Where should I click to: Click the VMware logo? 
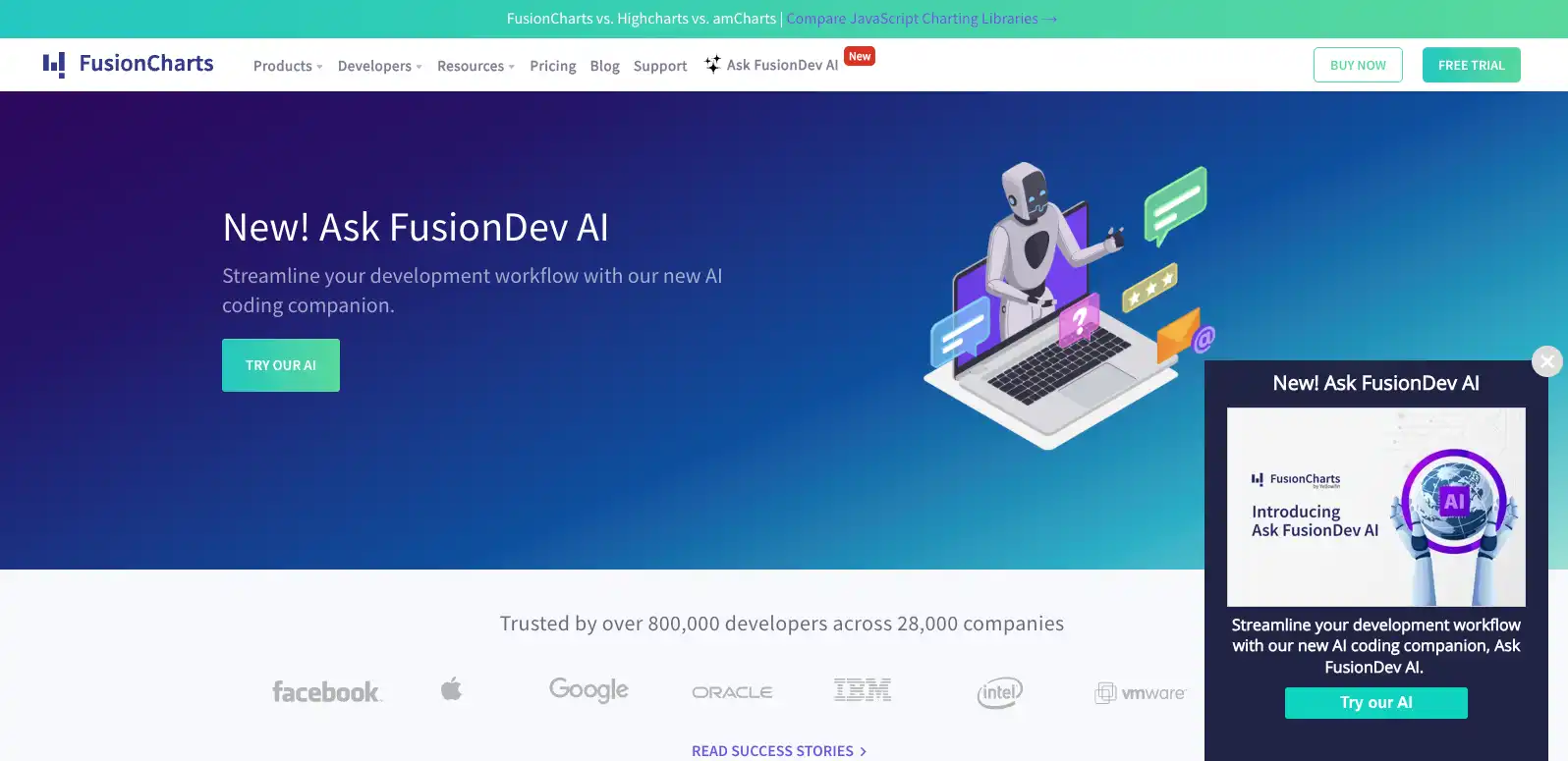pyautogui.click(x=1140, y=693)
